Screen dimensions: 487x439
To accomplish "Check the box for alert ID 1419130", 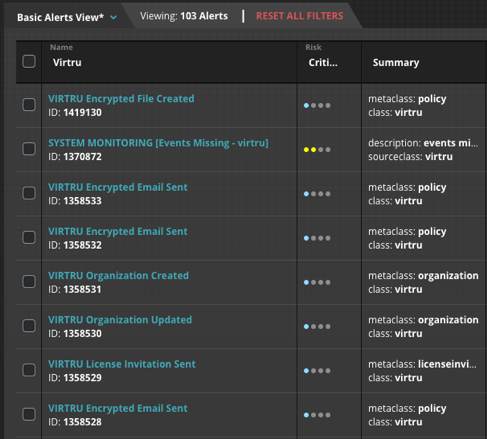I will [x=29, y=105].
